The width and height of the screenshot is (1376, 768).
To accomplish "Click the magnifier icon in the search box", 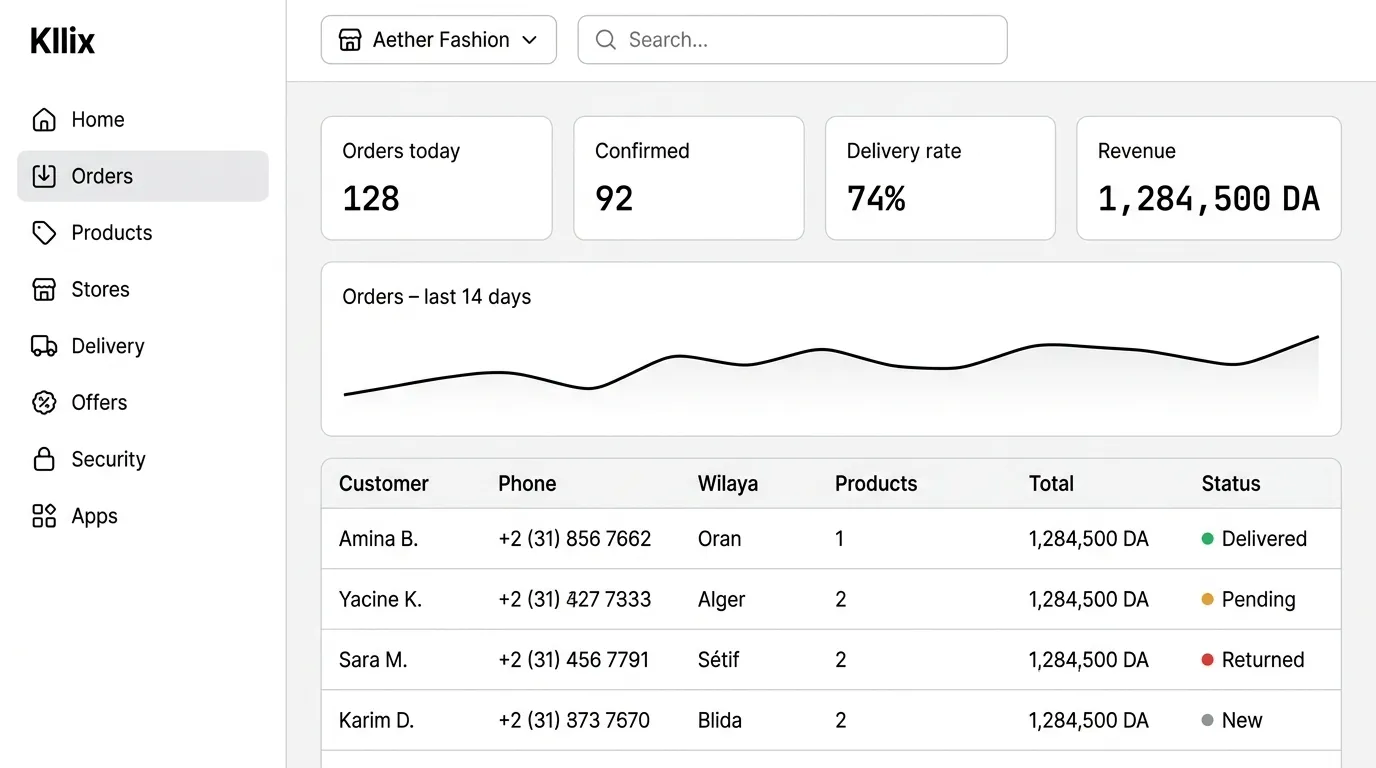I will (x=605, y=40).
